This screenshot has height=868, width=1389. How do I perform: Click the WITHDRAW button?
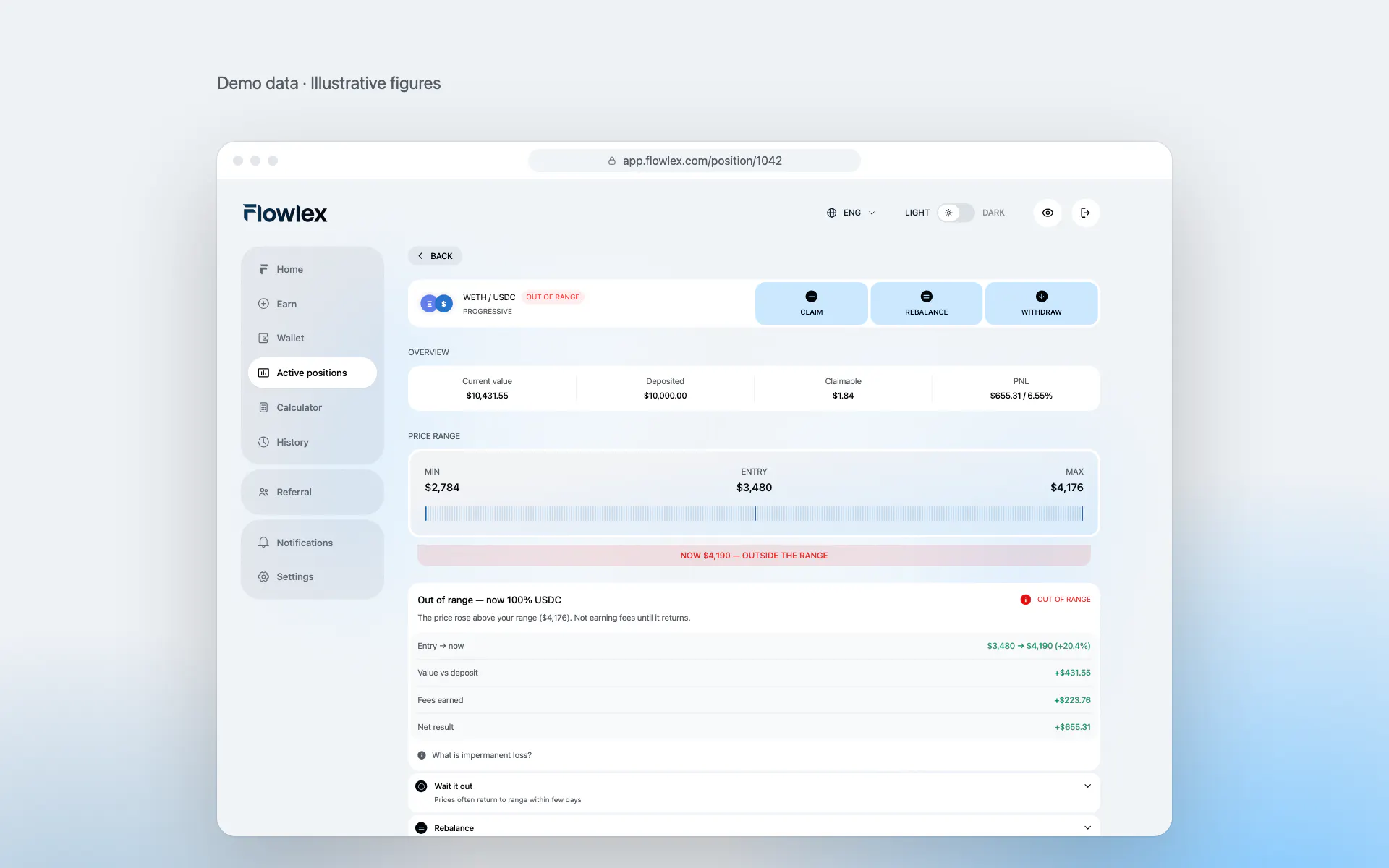coord(1041,304)
